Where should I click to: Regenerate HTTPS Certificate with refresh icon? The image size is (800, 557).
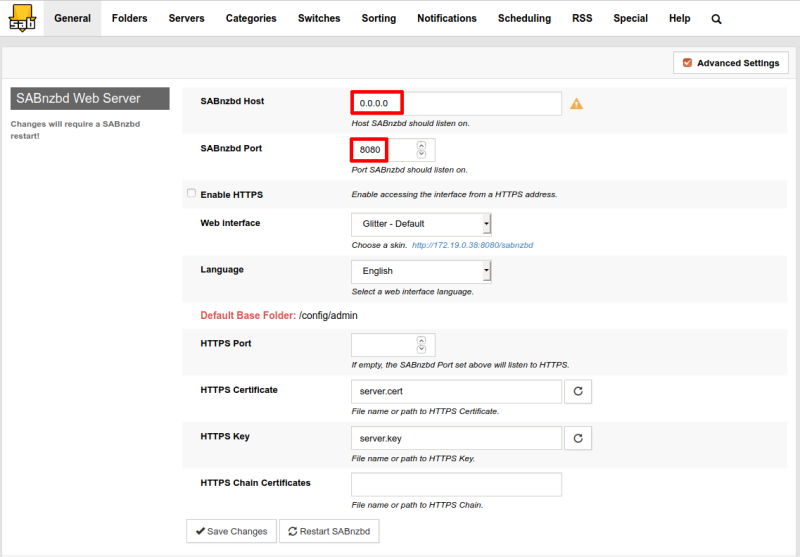pos(578,391)
